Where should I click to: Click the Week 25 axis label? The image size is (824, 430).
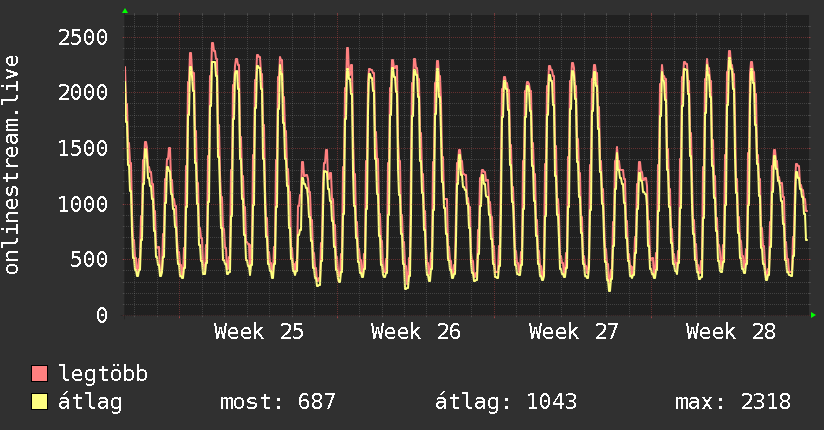coord(259,332)
